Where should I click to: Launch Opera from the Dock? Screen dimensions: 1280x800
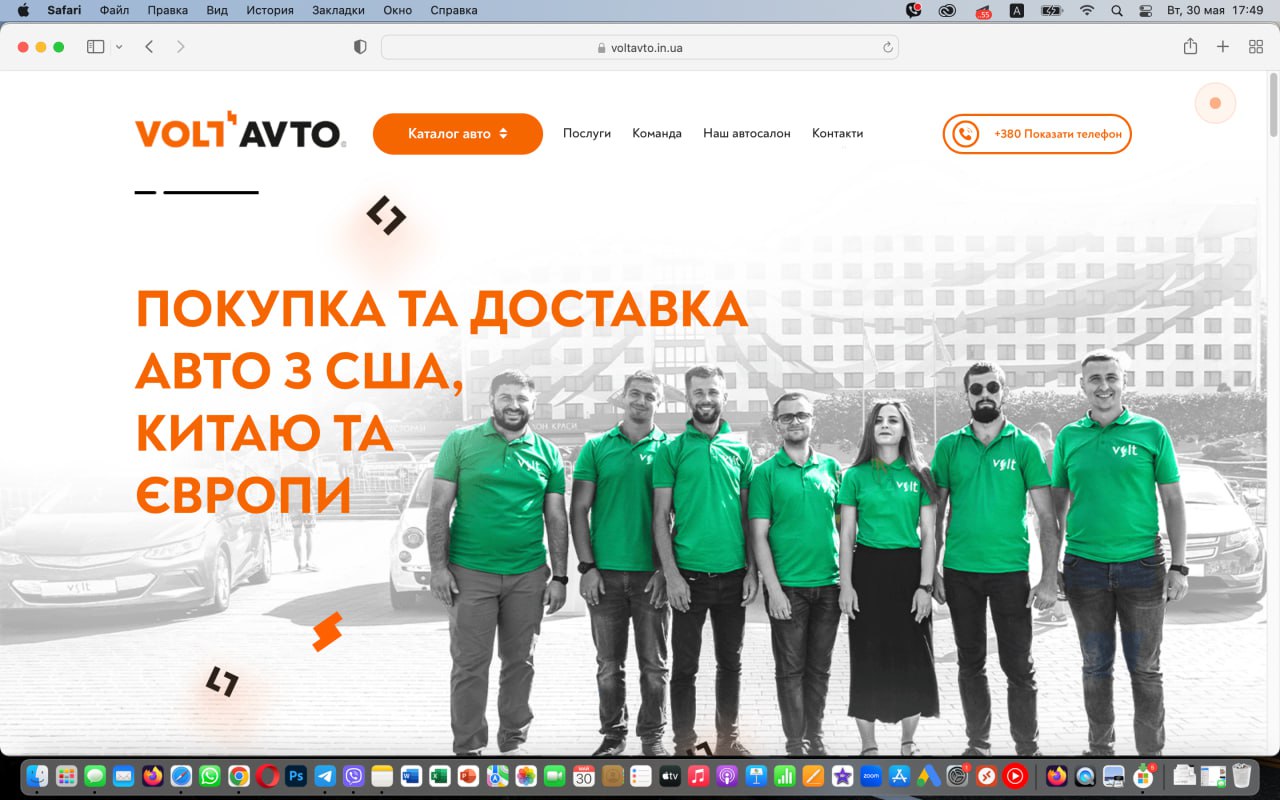click(x=267, y=776)
